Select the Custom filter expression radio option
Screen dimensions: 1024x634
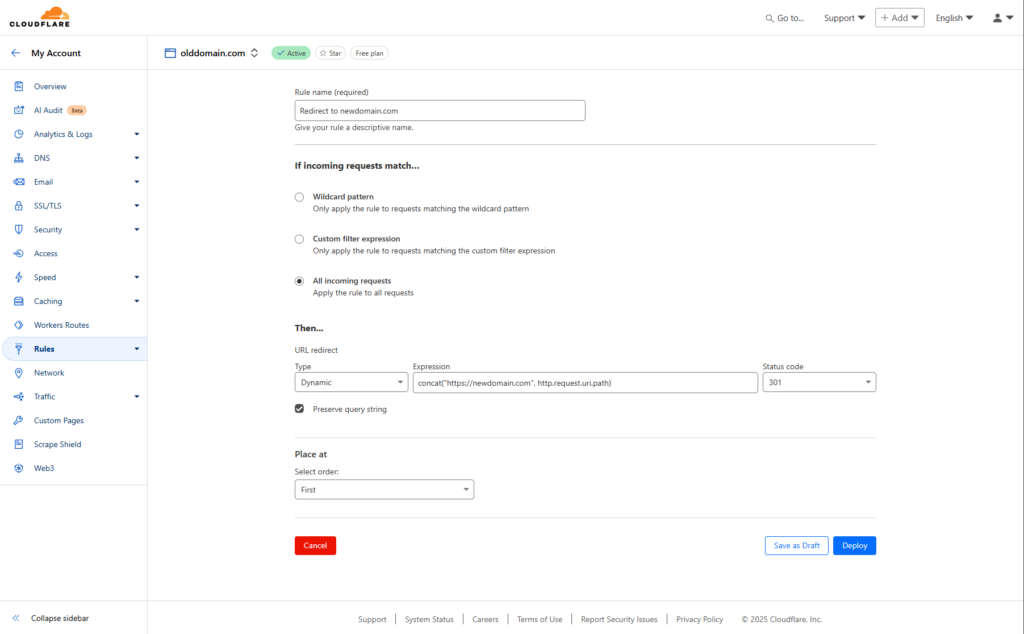coord(299,239)
